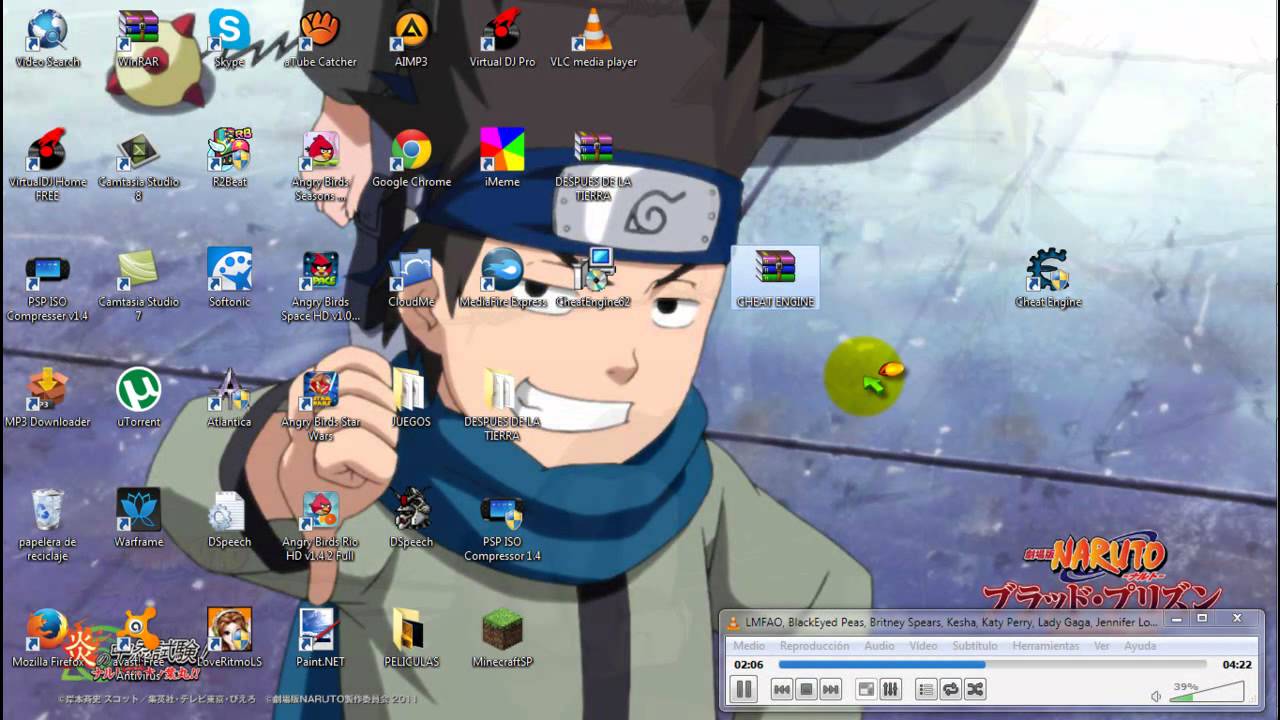This screenshot has height=720, width=1280.
Task: Open the Ver menu
Action: tap(1101, 646)
